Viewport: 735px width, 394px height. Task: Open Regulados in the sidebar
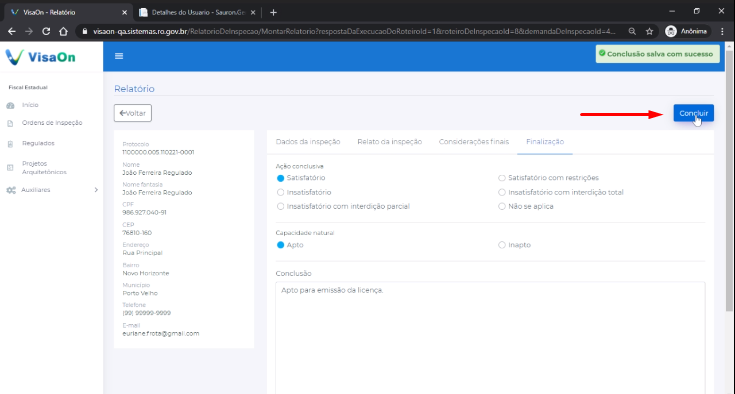[x=38, y=143]
